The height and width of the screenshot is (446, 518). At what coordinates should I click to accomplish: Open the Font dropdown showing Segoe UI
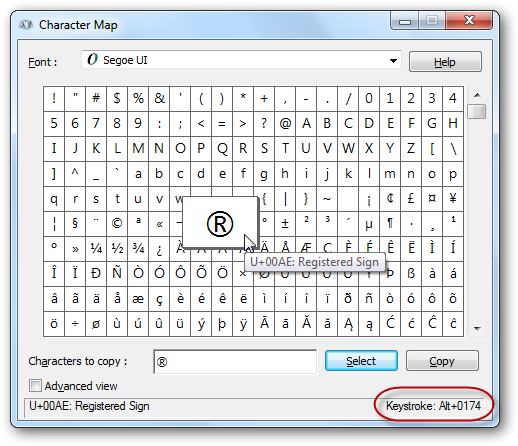pyautogui.click(x=241, y=60)
